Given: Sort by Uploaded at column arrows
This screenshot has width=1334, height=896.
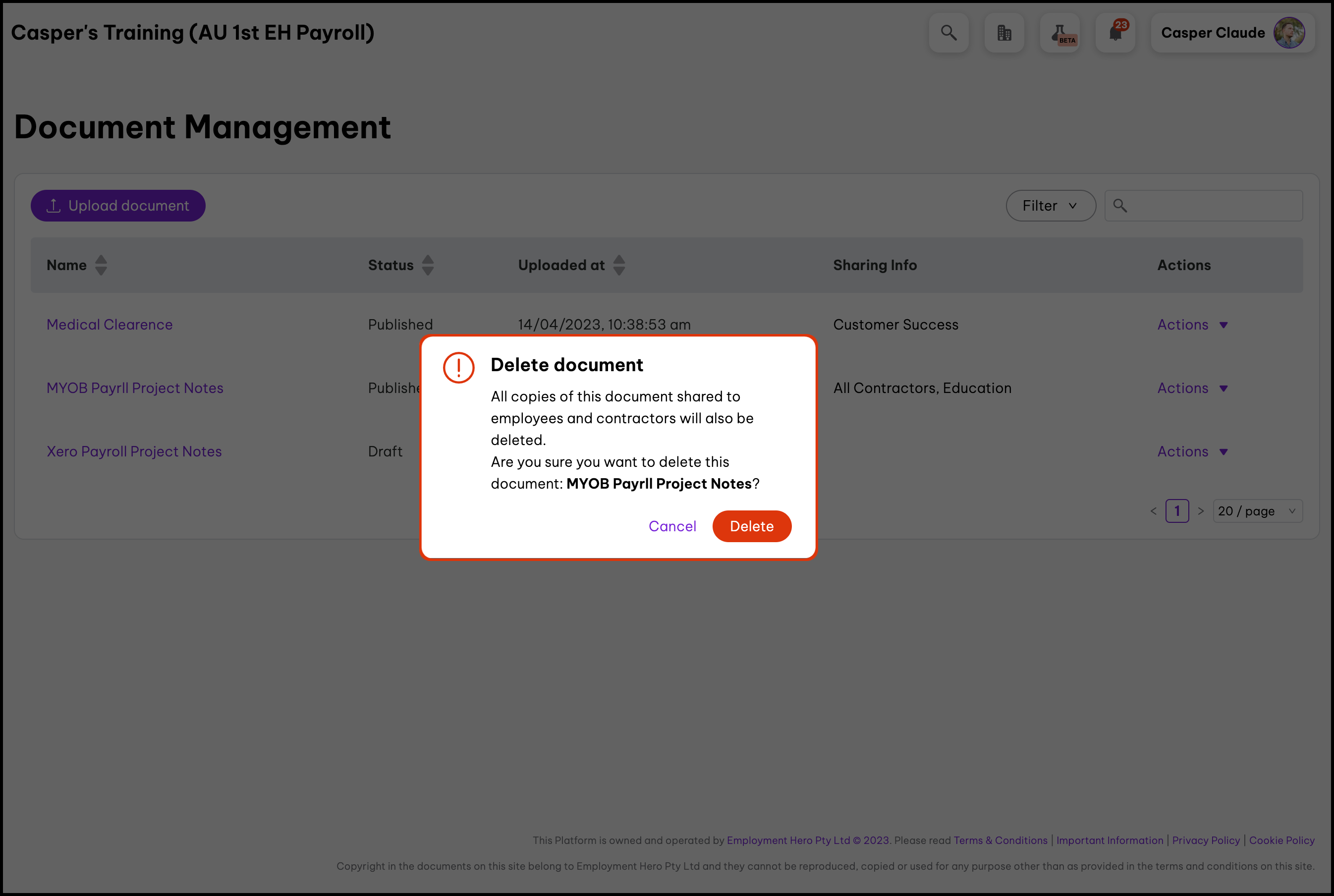Looking at the screenshot, I should click(x=619, y=265).
